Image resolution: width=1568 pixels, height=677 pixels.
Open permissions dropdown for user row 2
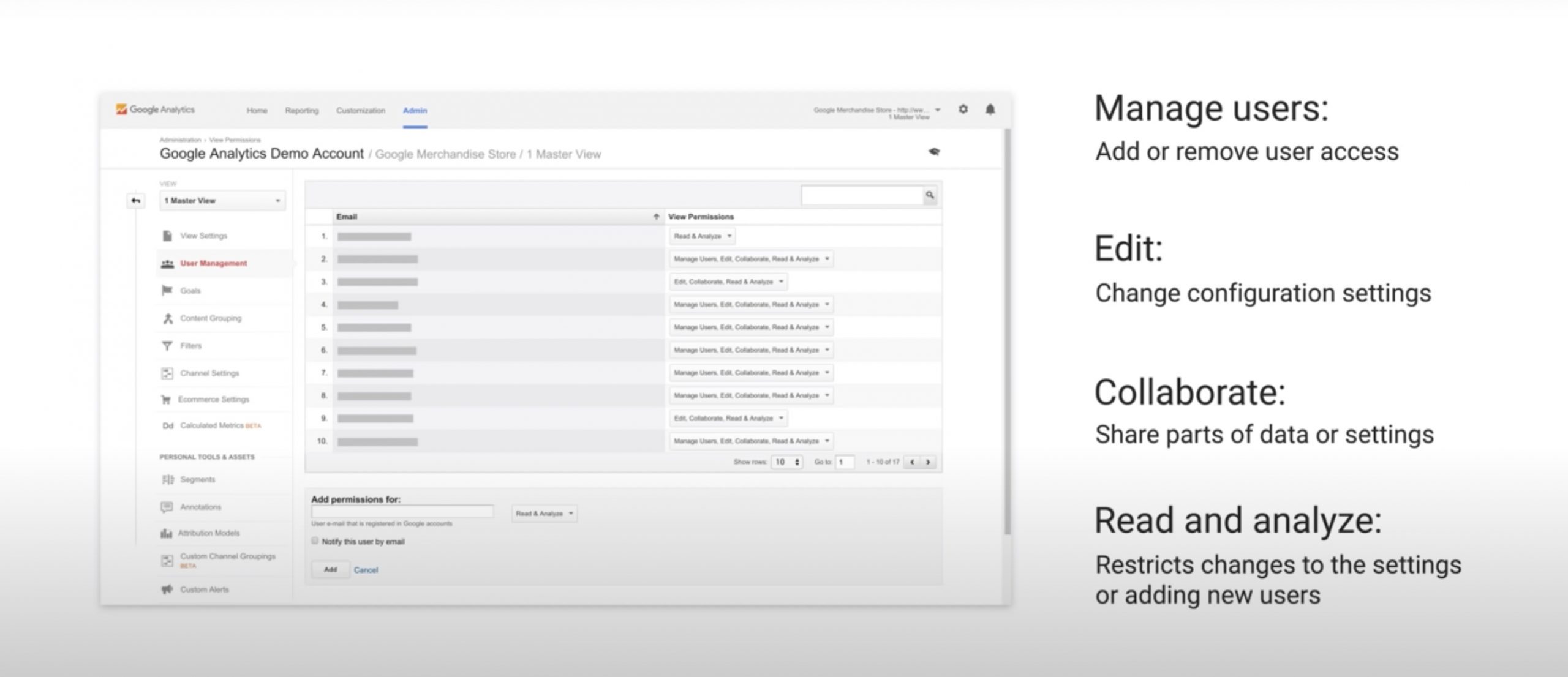[x=751, y=259]
